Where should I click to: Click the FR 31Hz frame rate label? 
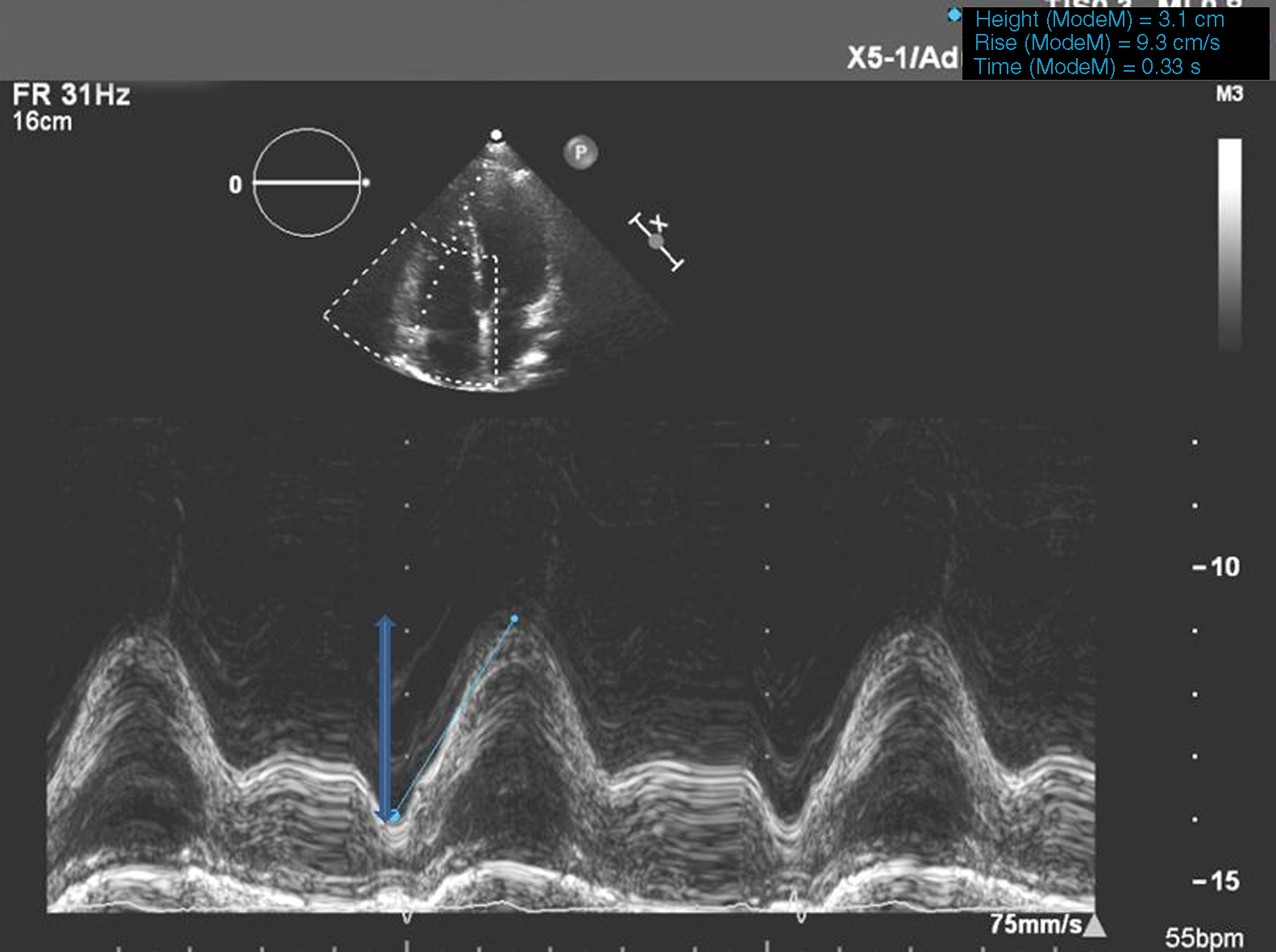(x=72, y=95)
